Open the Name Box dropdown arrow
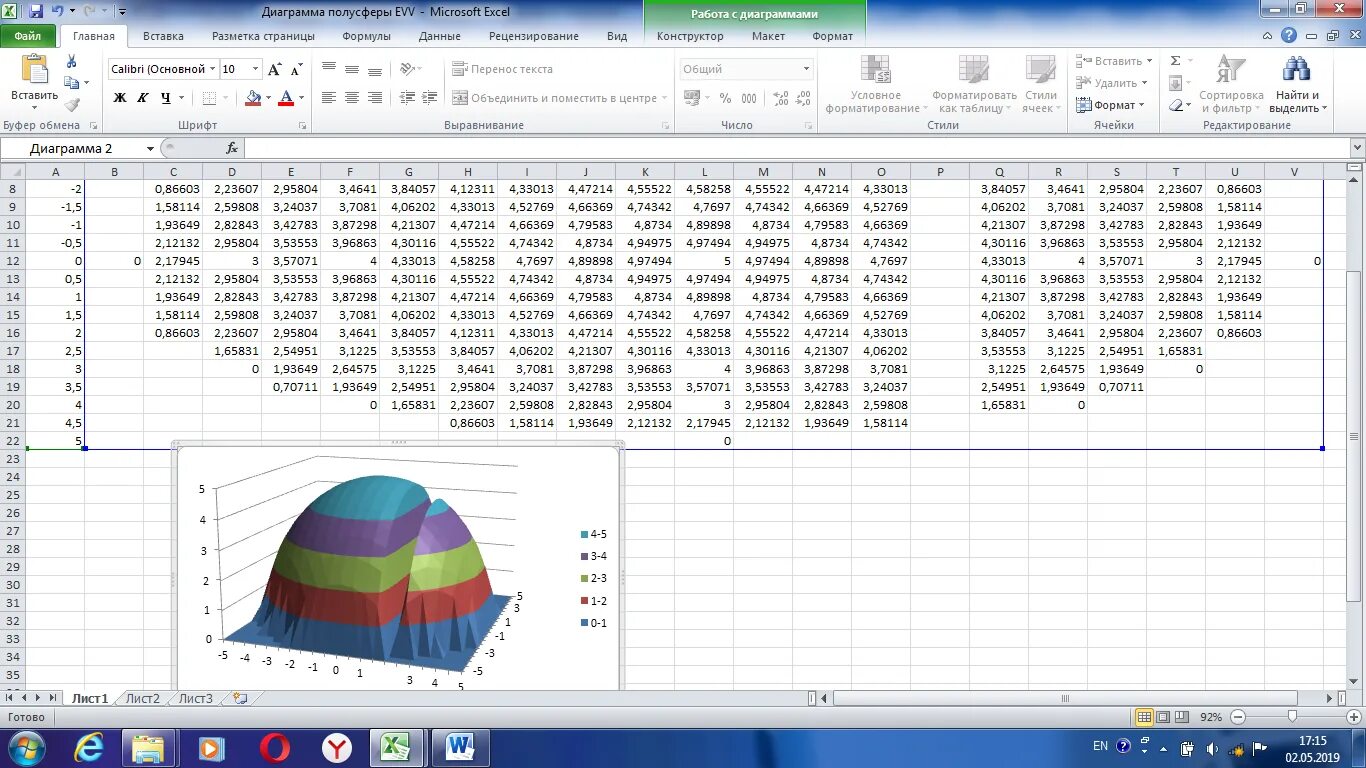 [150, 148]
